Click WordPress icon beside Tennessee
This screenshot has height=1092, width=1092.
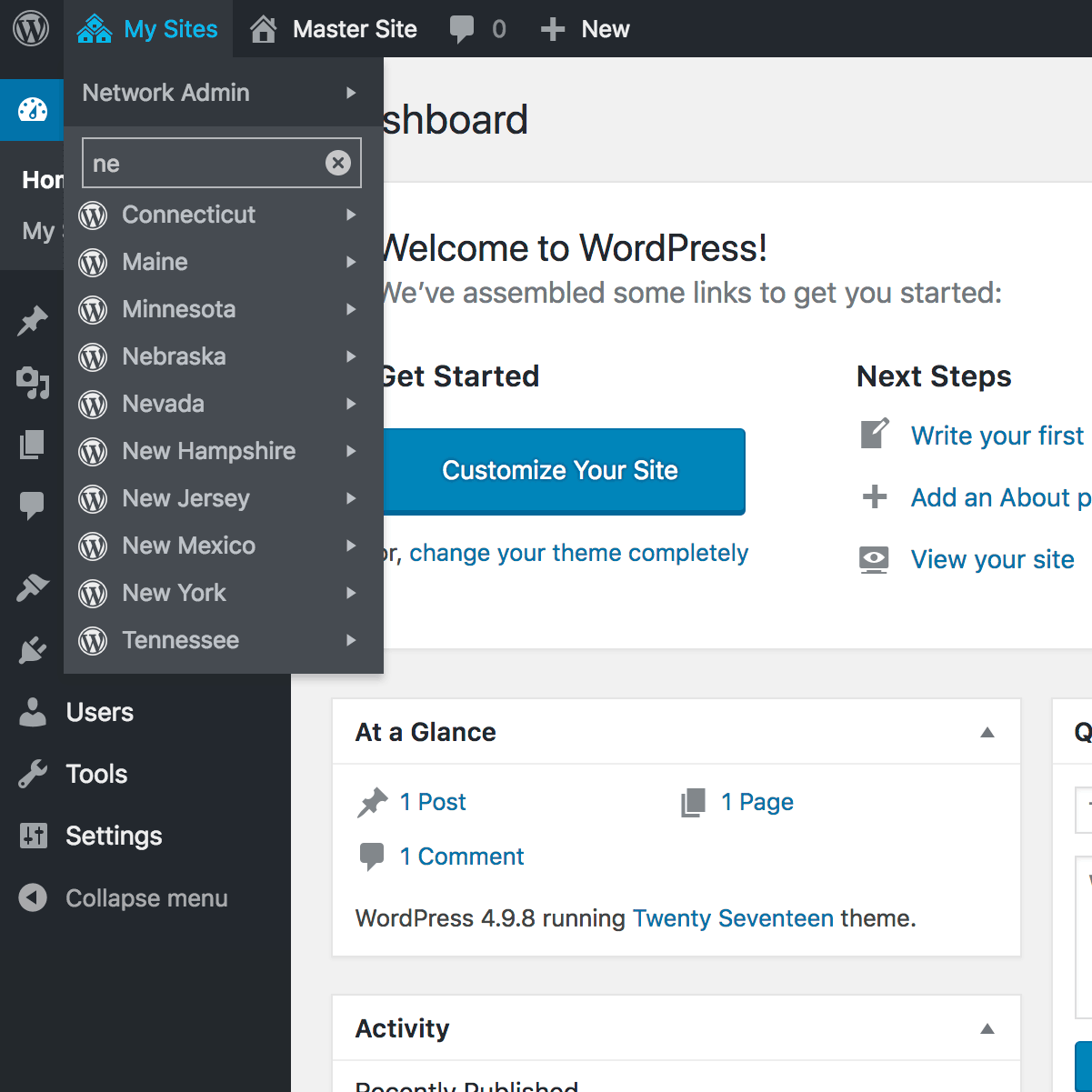(x=93, y=641)
